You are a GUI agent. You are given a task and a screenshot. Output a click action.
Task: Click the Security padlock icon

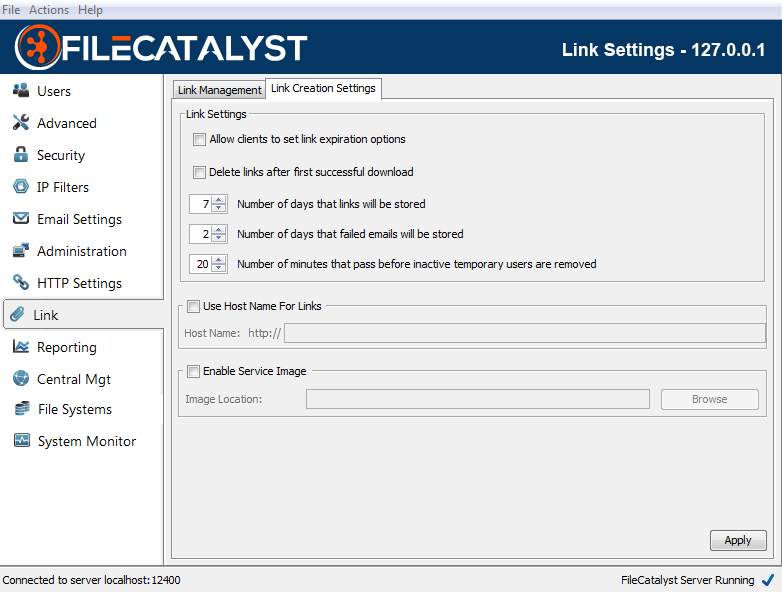pos(20,155)
